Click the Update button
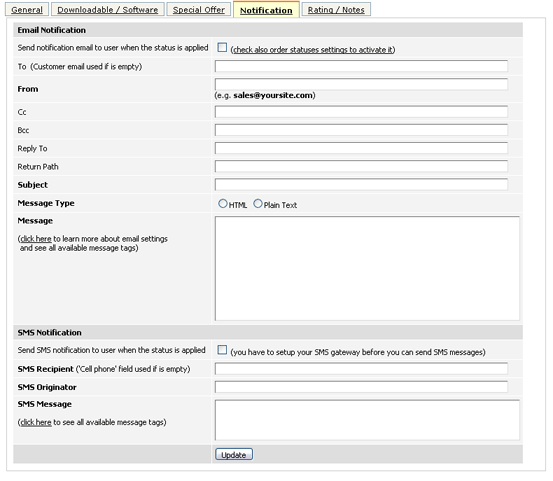553x481 pixels. pos(234,455)
